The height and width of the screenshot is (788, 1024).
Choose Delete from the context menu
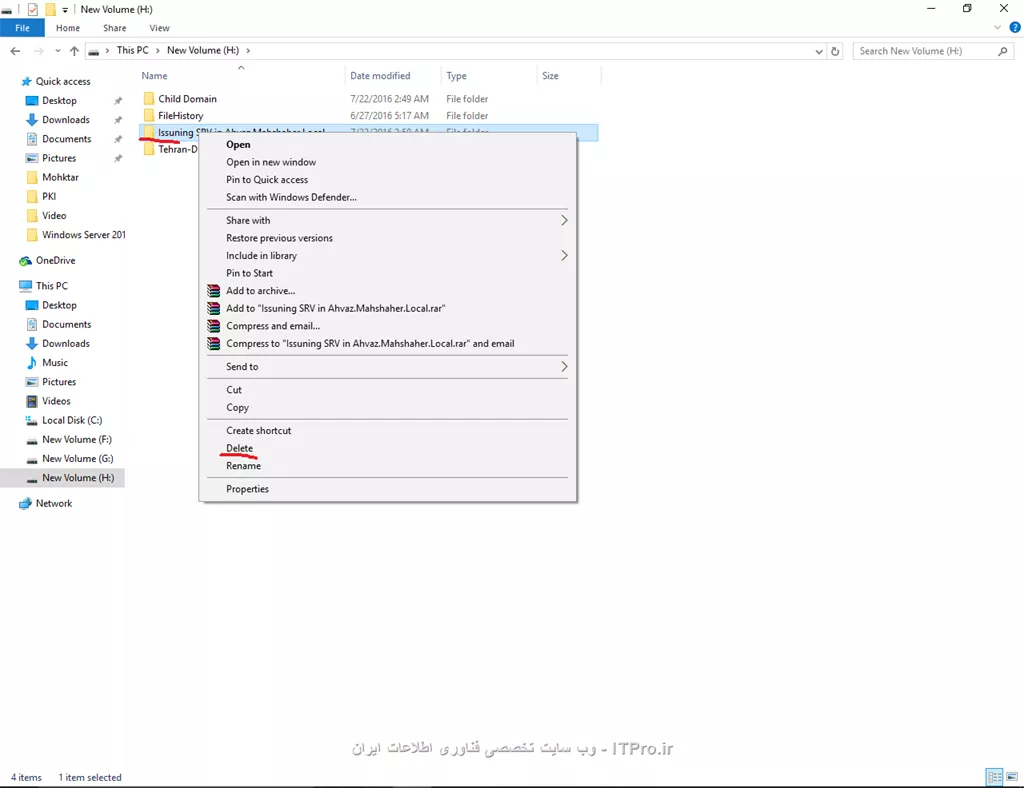(x=239, y=448)
